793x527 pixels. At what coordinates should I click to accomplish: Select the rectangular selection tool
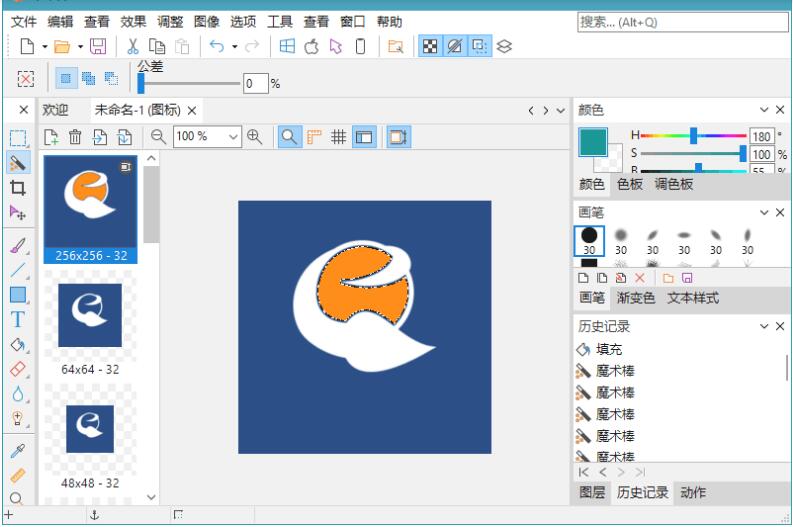(x=18, y=138)
